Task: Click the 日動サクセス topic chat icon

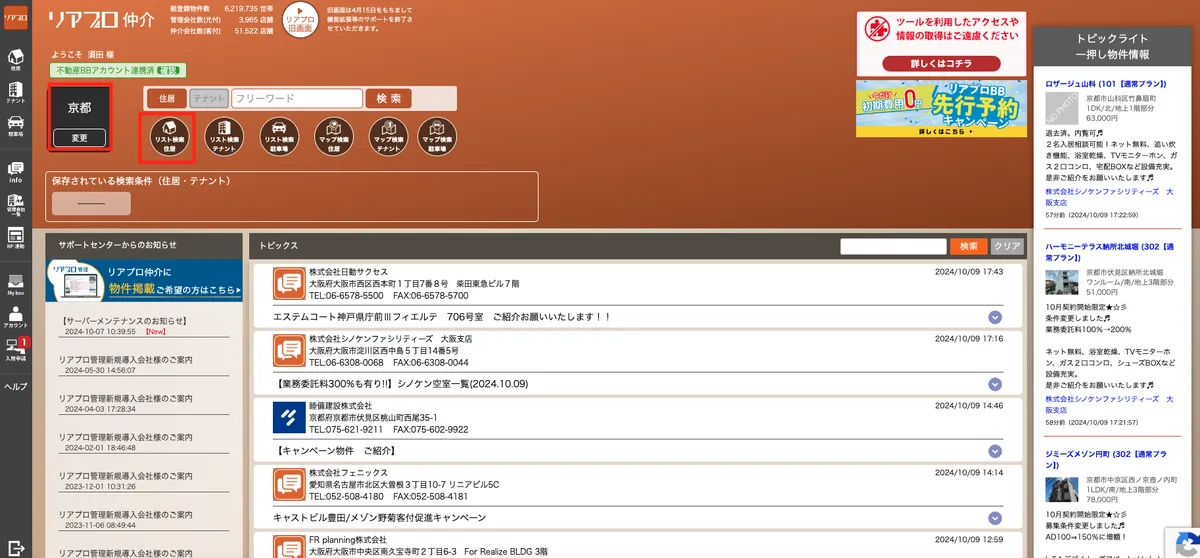Action: coord(289,285)
